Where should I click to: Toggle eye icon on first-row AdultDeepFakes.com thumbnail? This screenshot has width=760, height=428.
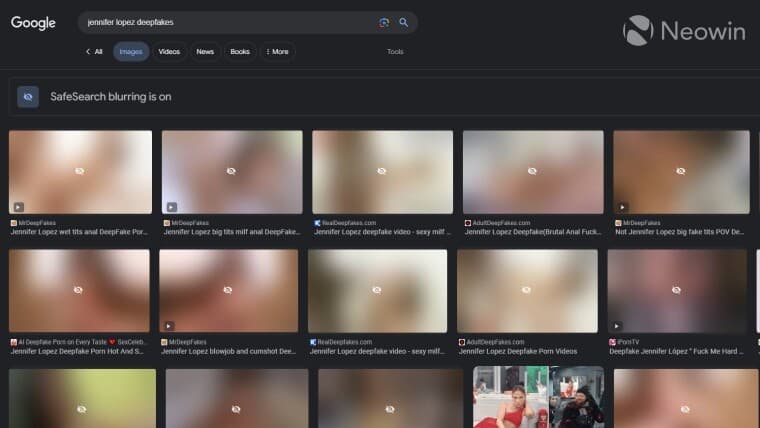(532, 171)
